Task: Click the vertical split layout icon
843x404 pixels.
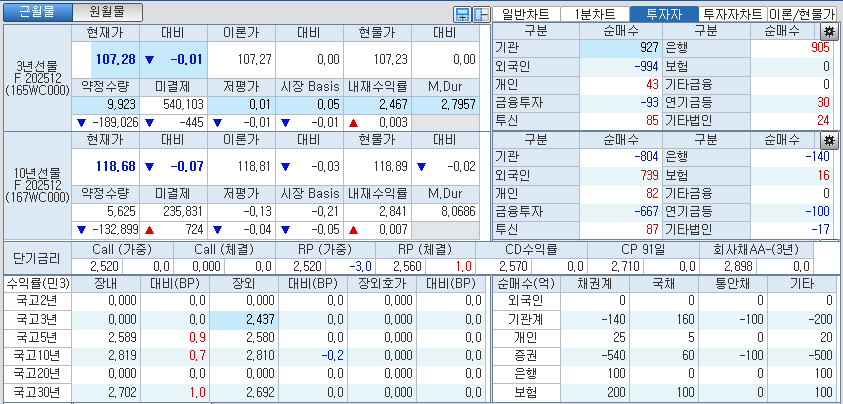Action: (480, 15)
